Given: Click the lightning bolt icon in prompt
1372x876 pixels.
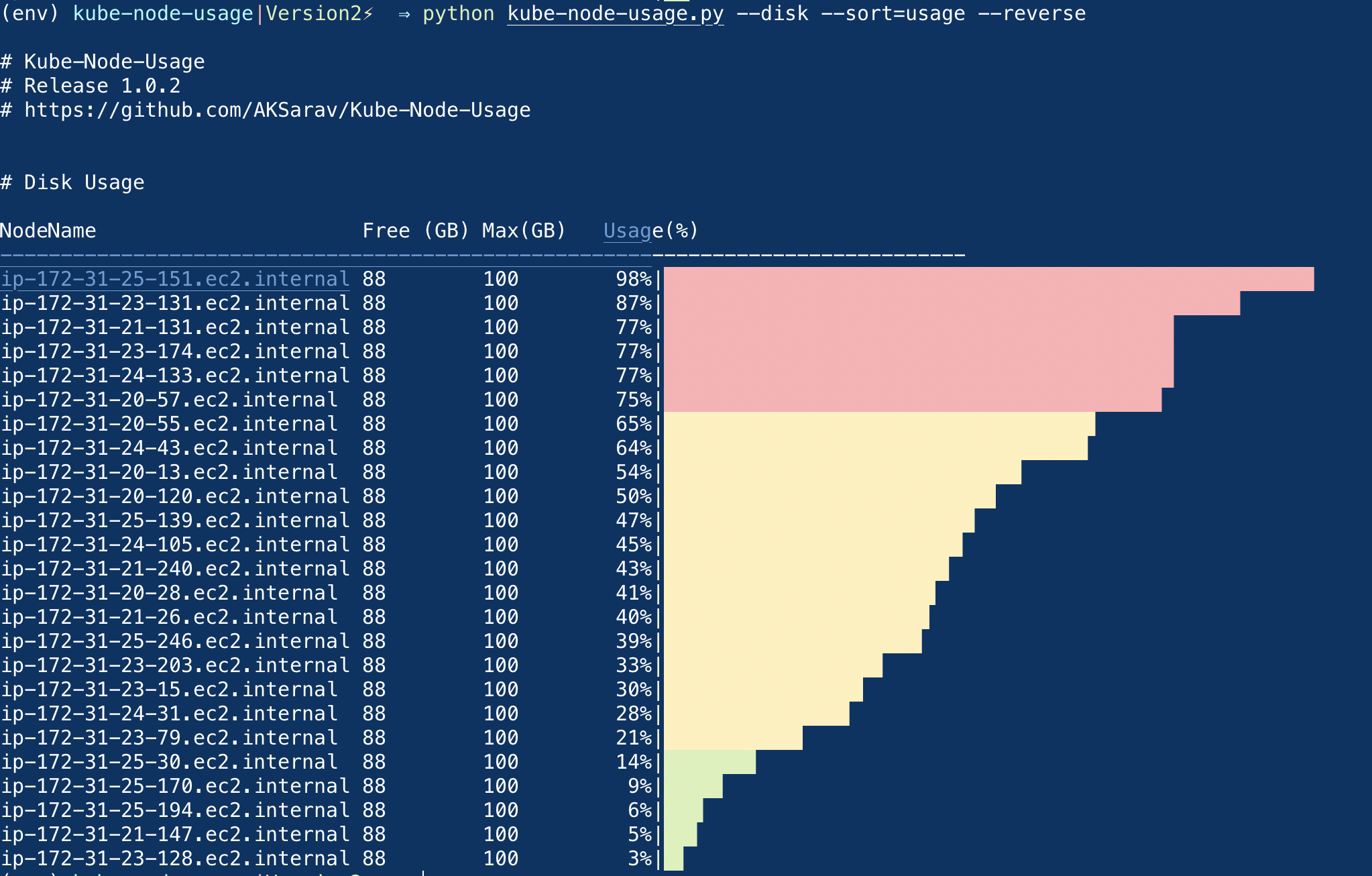Looking at the screenshot, I should pos(368,13).
